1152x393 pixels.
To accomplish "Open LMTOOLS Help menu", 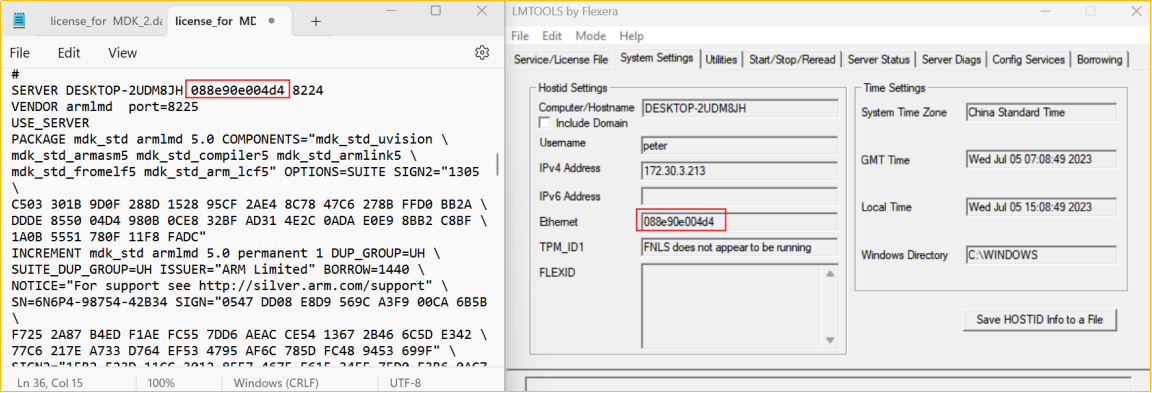I will pos(631,35).
